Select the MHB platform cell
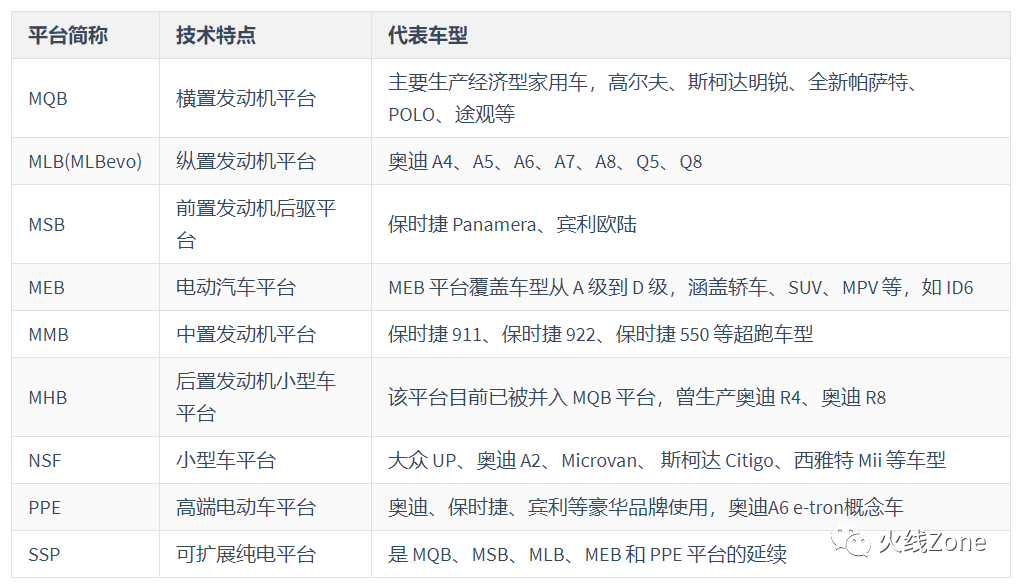 tap(85, 397)
